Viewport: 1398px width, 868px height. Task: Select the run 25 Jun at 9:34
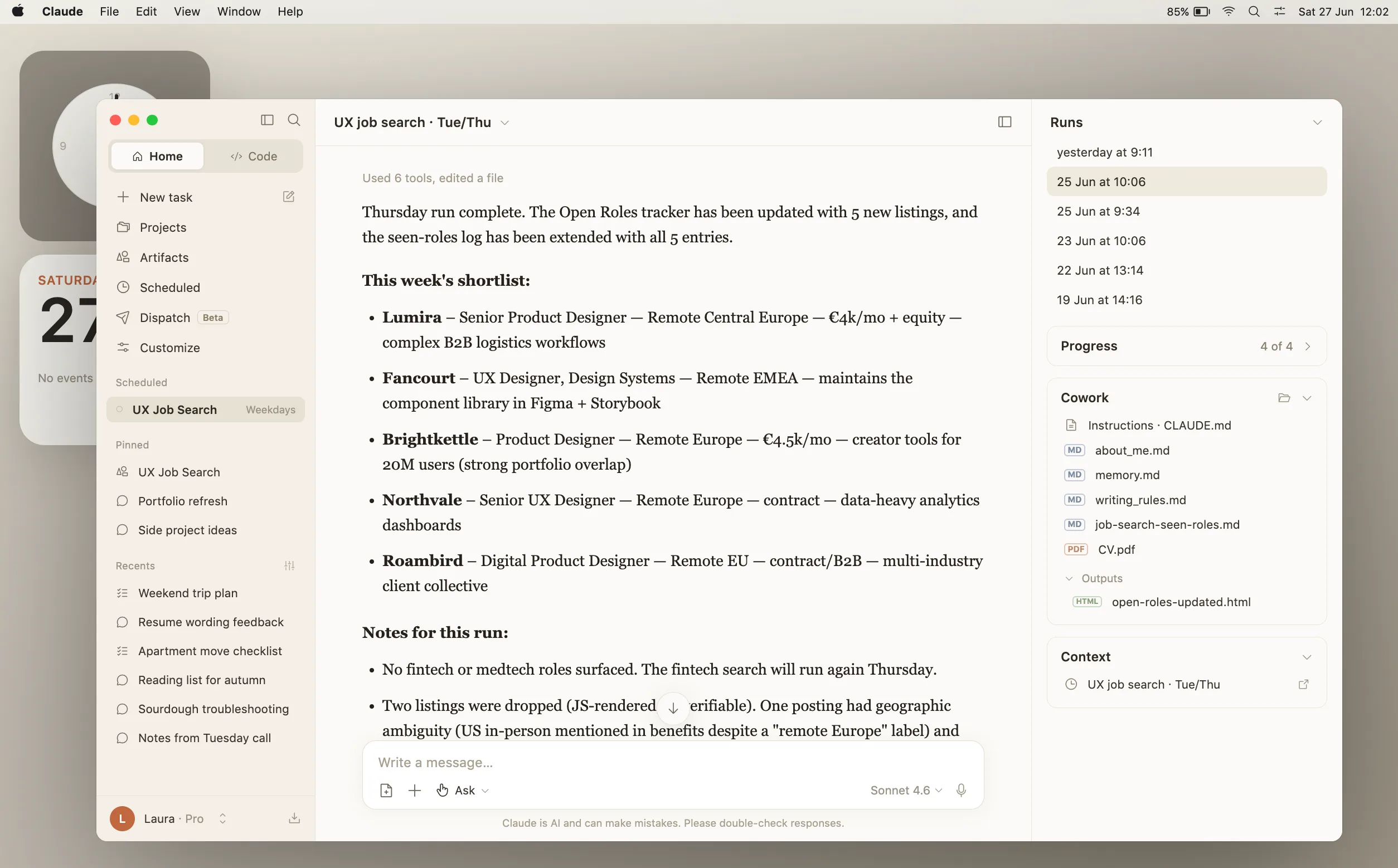[x=1187, y=211]
